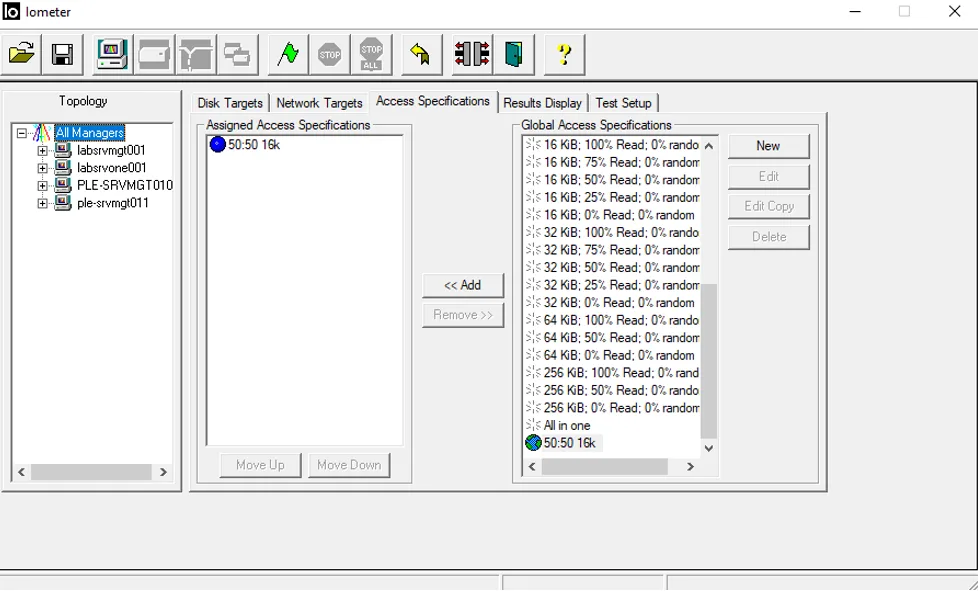Reset workers with the yellow arrow icon
Screen dimensions: 978x591
(421, 54)
